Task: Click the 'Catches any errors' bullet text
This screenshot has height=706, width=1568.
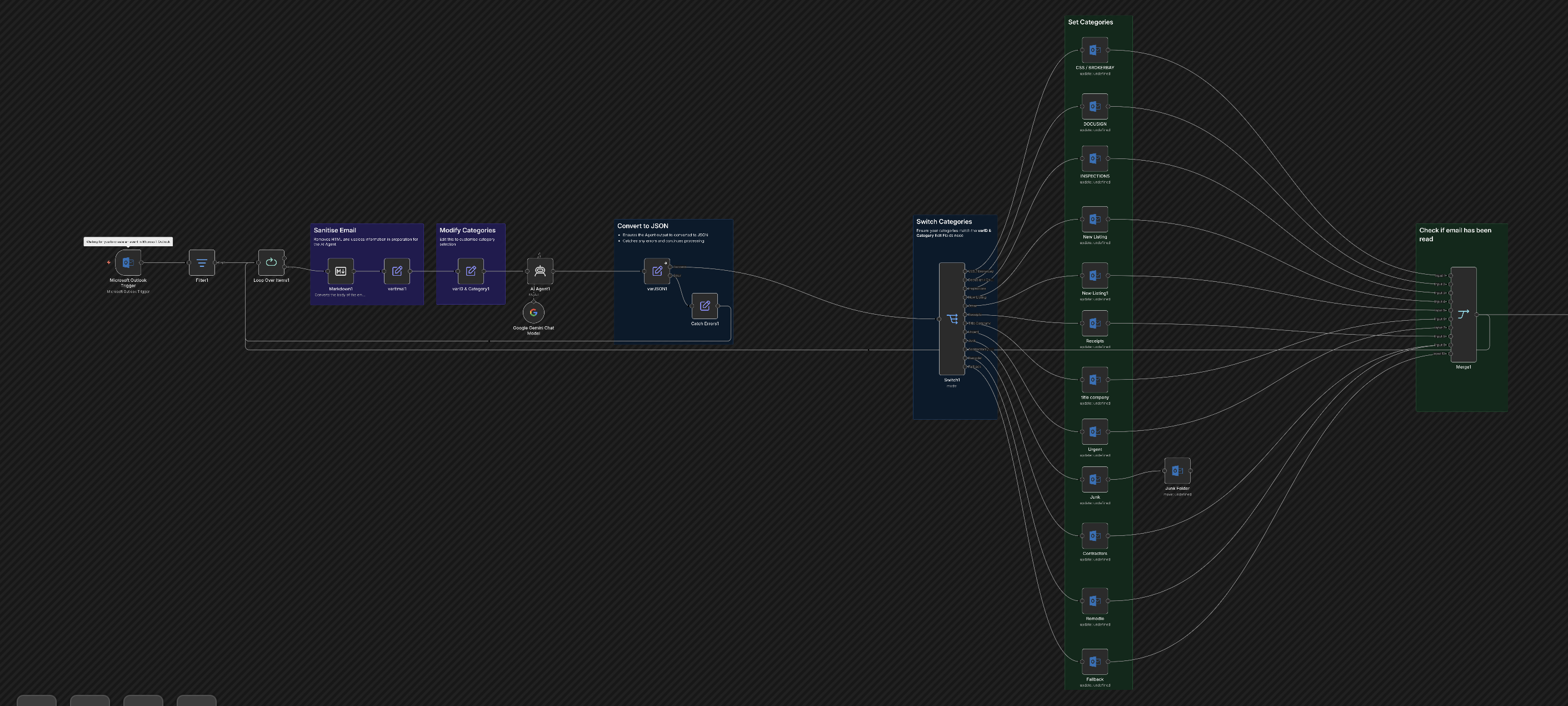Action: click(x=663, y=241)
